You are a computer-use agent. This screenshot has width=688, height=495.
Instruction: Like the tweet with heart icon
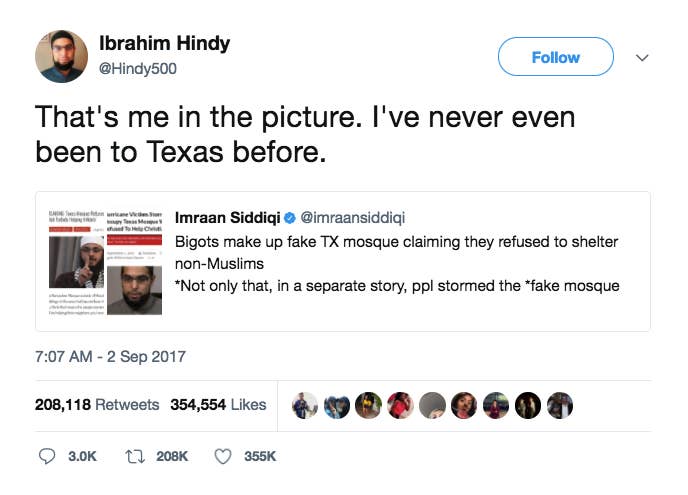coord(223,457)
